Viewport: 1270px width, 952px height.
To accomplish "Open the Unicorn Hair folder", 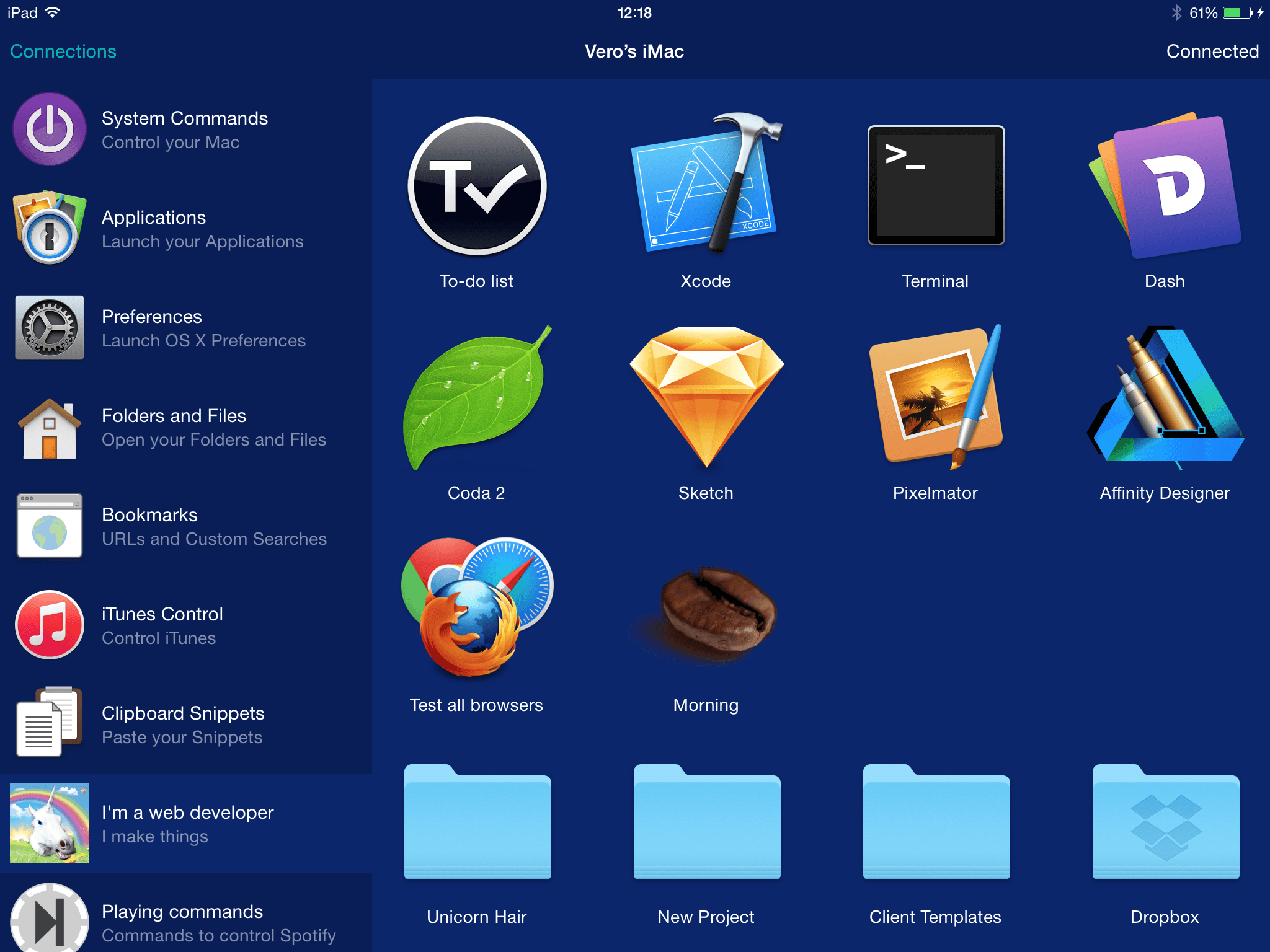I will 477,822.
